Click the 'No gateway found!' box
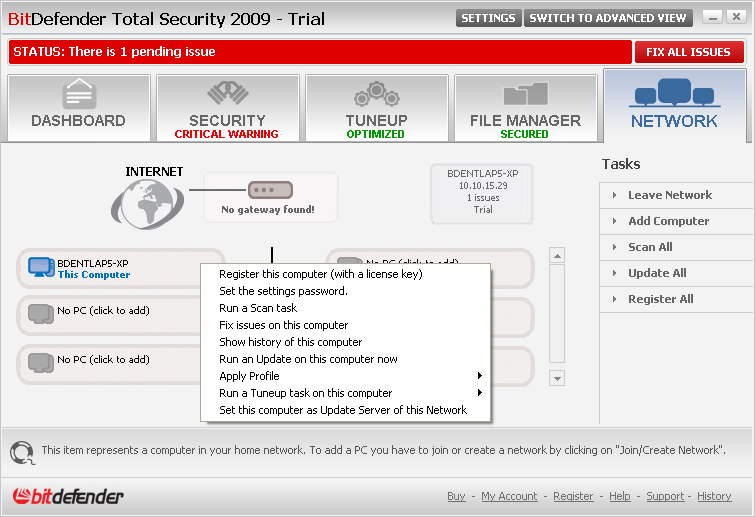The height and width of the screenshot is (517, 755). (271, 197)
